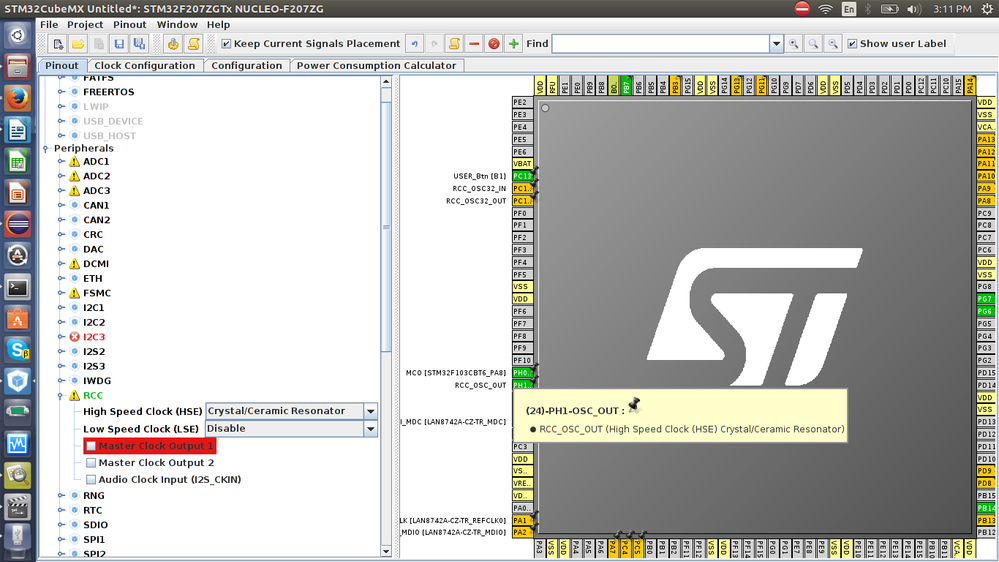Open High Speed Clock (HSE) dropdown
The width and height of the screenshot is (999, 562).
coord(370,412)
